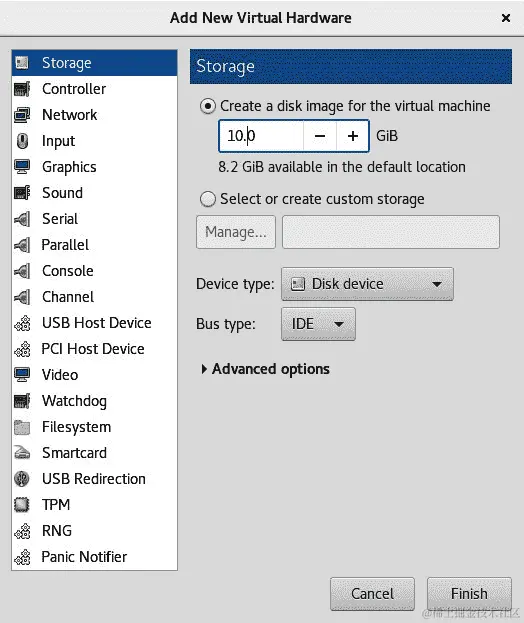Decrease disk size with minus button
524x623 pixels.
[320, 136]
